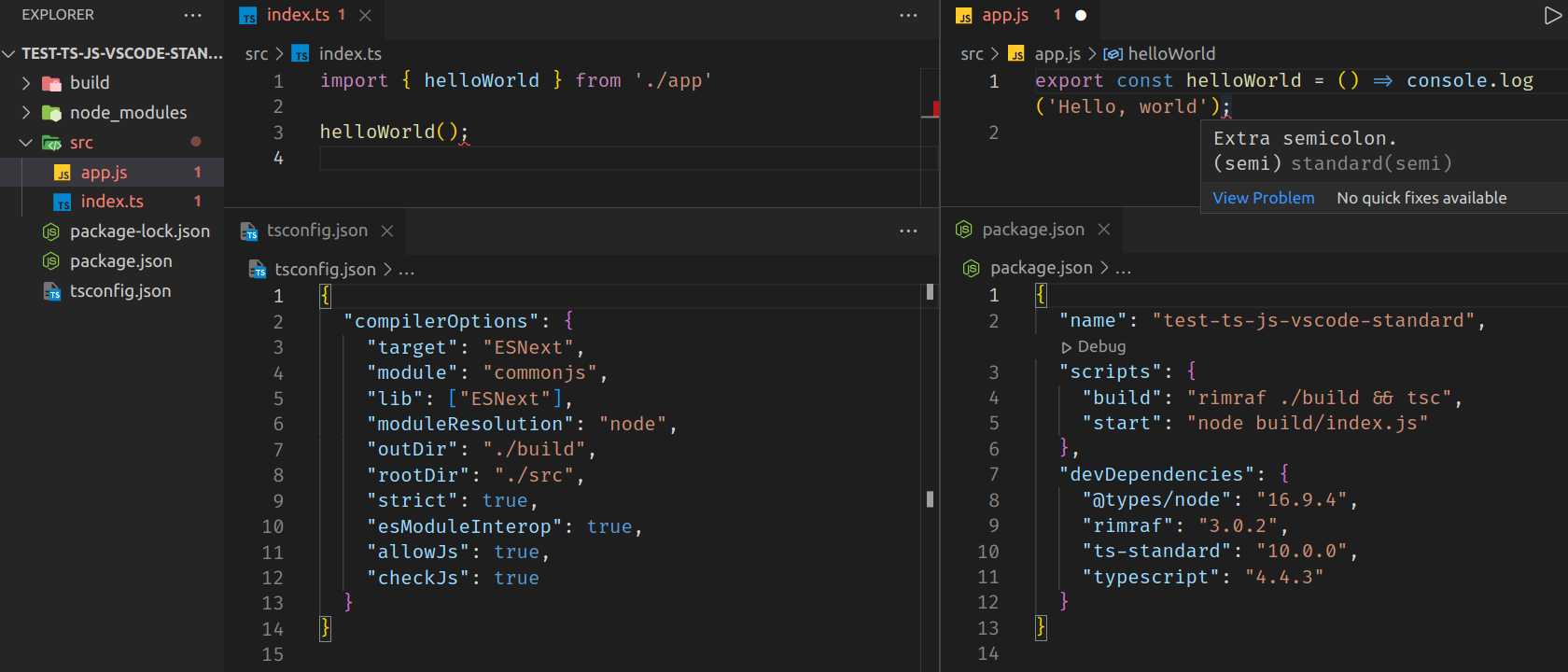Click the './app' import path in index.ts
Viewport: 1568px width, 672px height.
click(673, 81)
